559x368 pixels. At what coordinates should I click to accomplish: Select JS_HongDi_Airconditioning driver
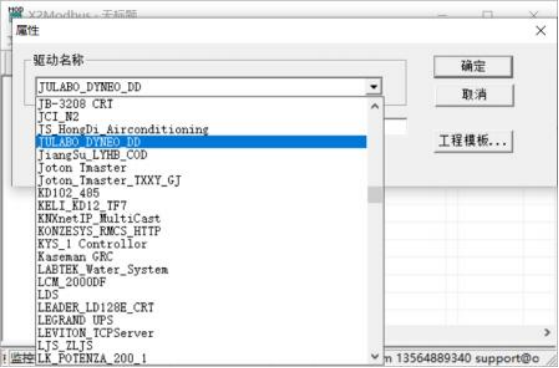click(201, 129)
